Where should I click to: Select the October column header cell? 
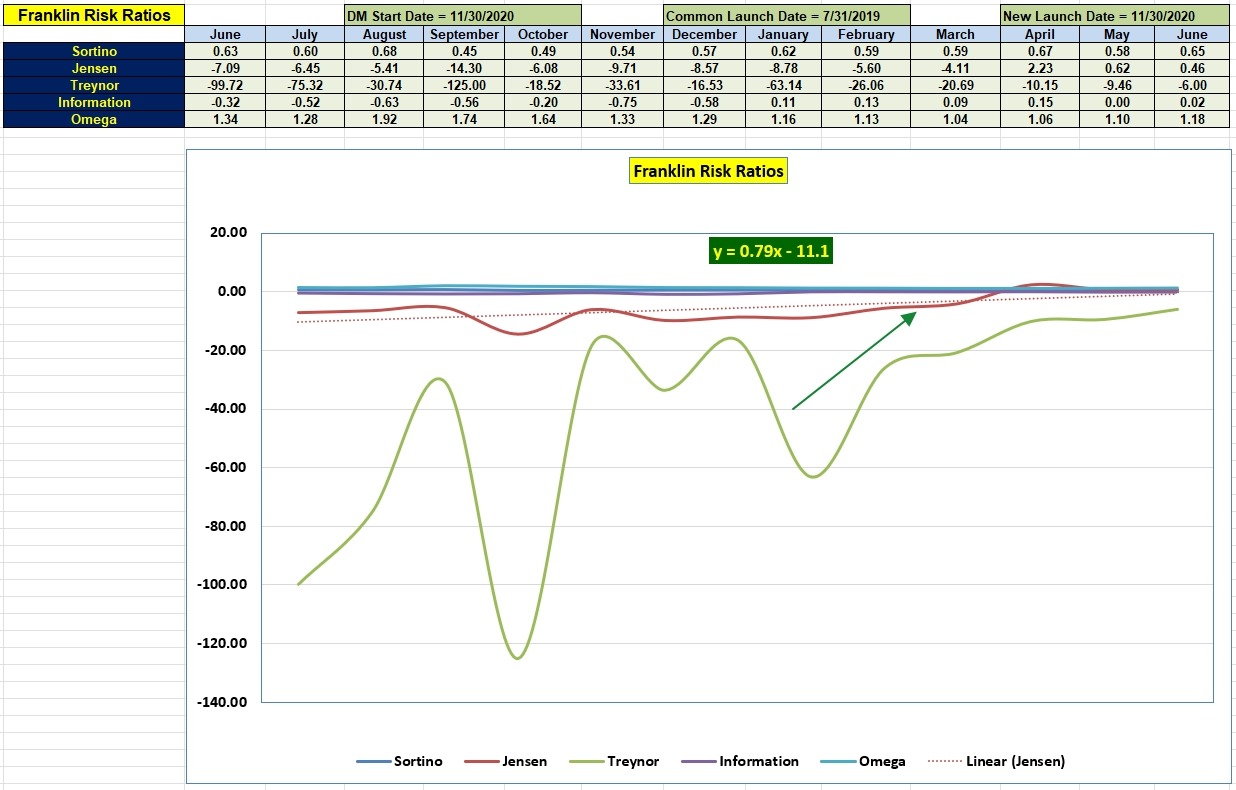click(543, 34)
